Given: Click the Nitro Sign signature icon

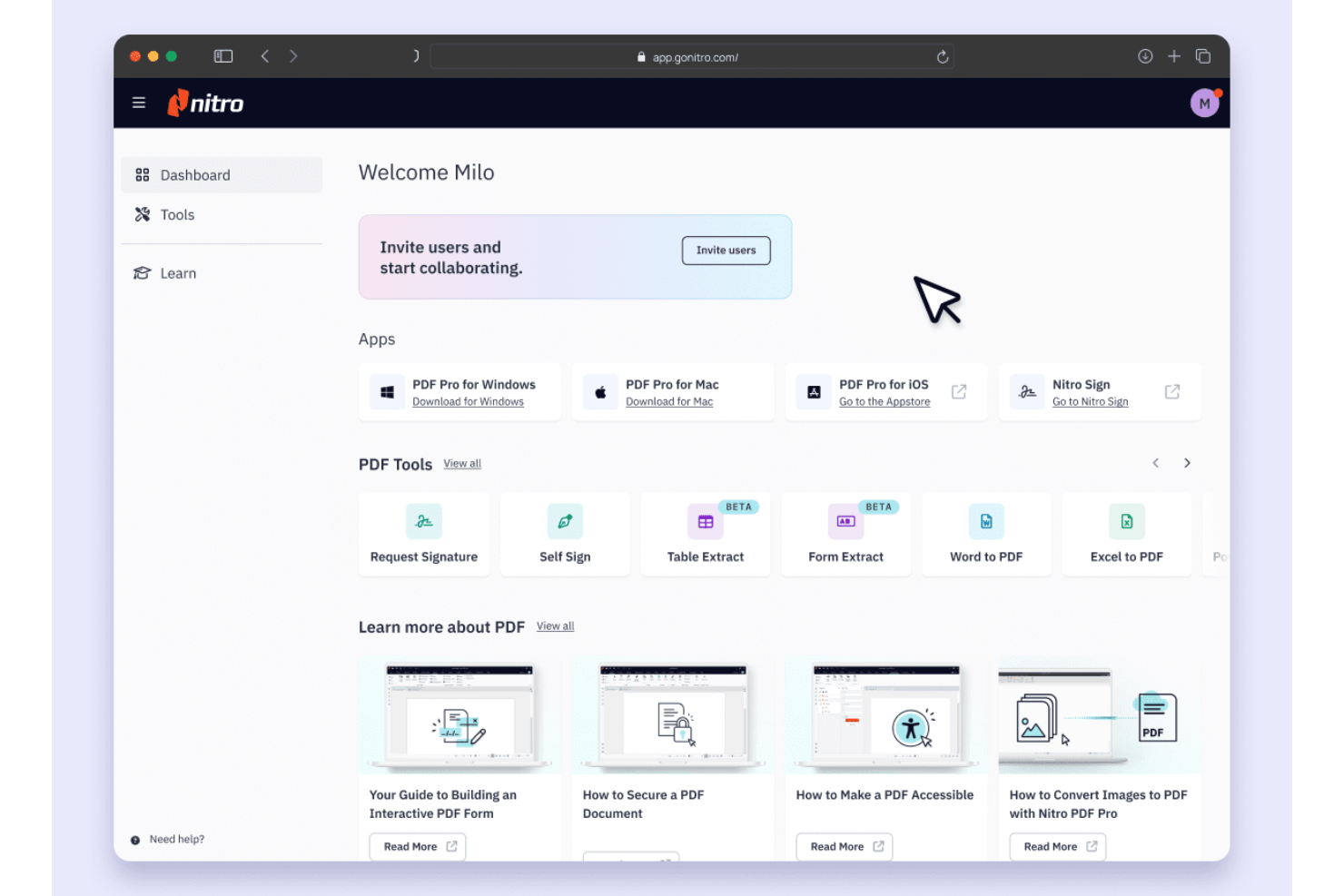Looking at the screenshot, I should [x=1027, y=392].
